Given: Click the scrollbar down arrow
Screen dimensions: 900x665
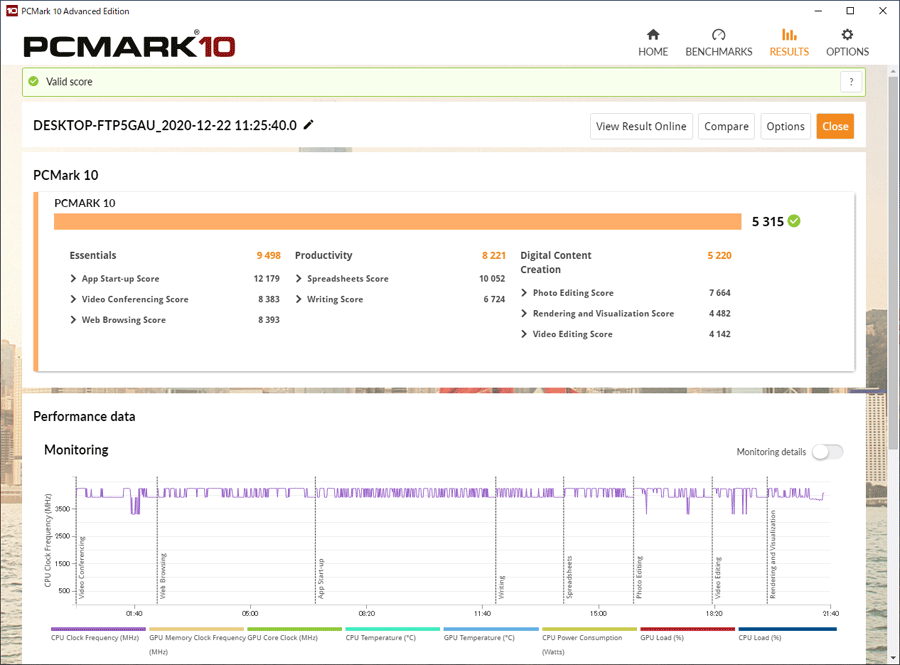Looking at the screenshot, I should coord(894,658).
